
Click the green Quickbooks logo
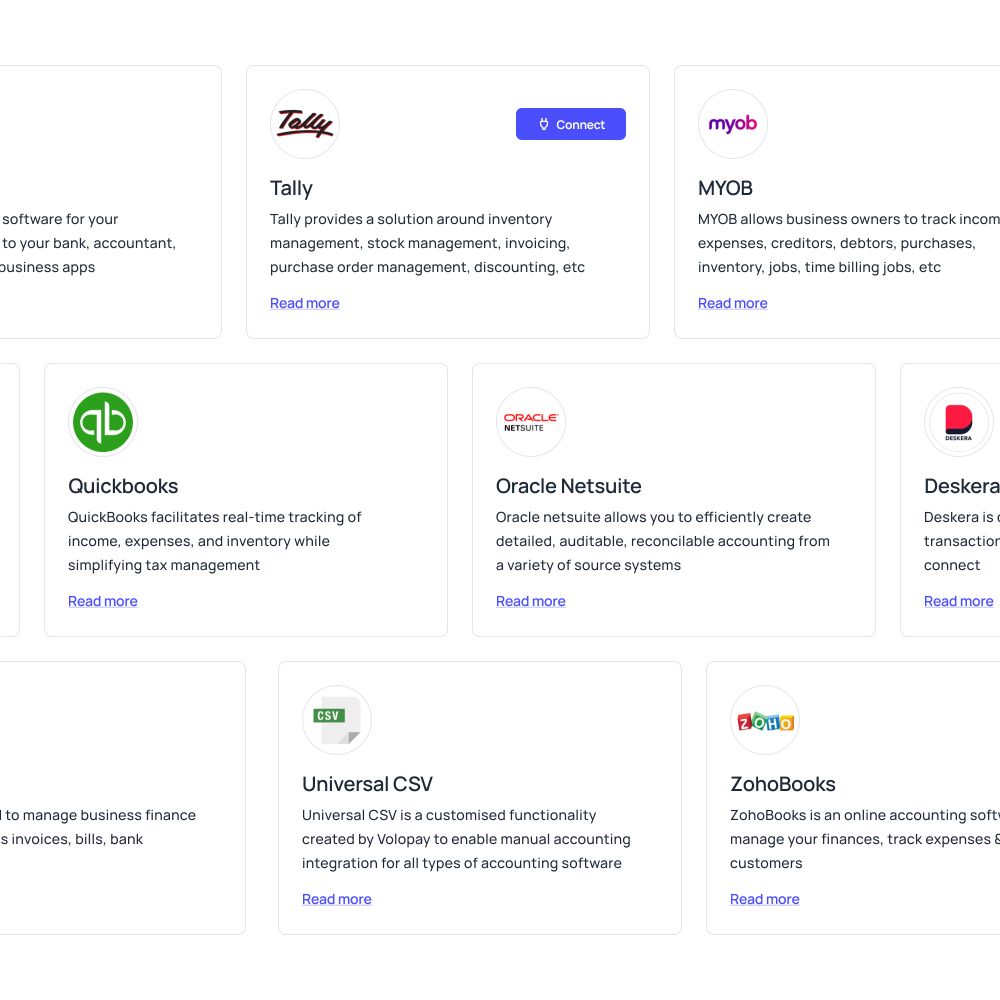103,422
